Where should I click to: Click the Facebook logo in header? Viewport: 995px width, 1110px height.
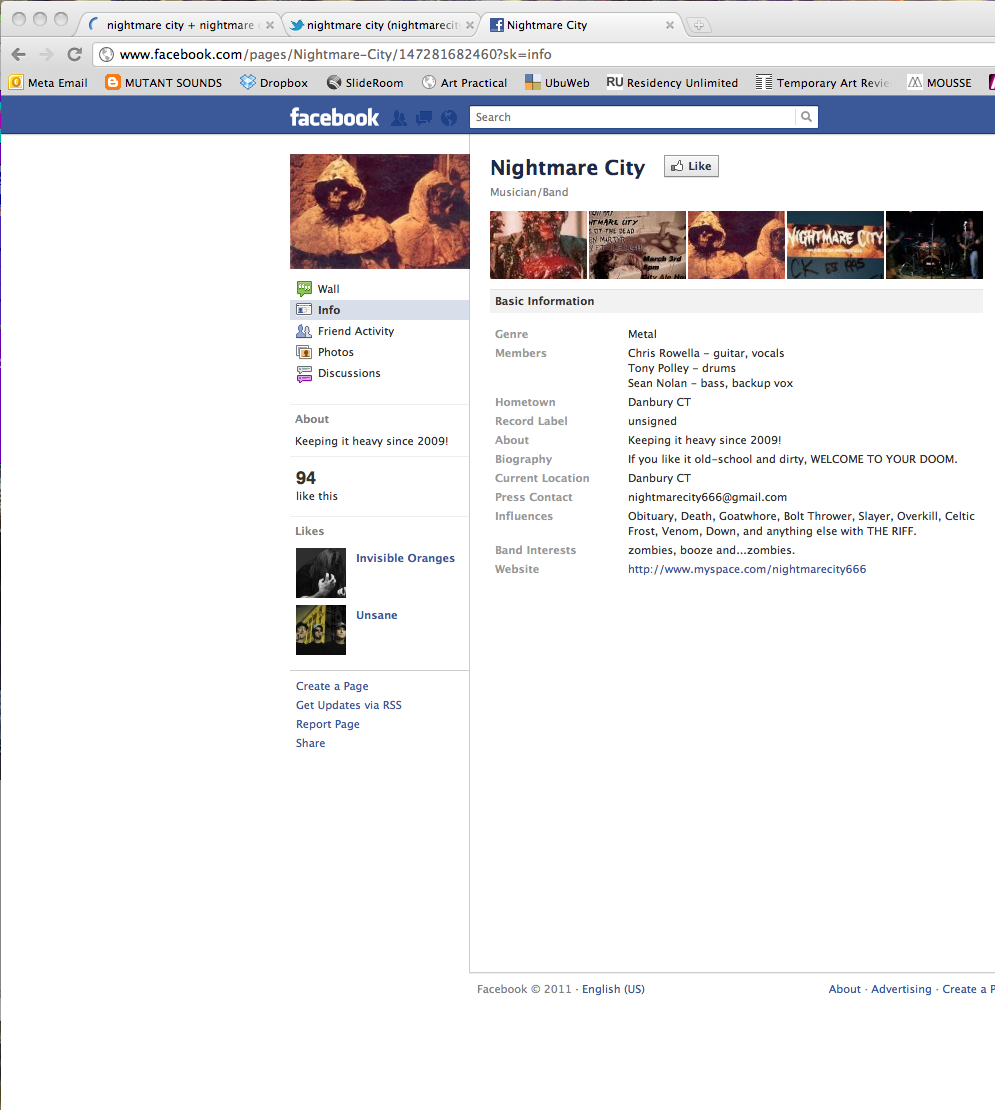[335, 117]
